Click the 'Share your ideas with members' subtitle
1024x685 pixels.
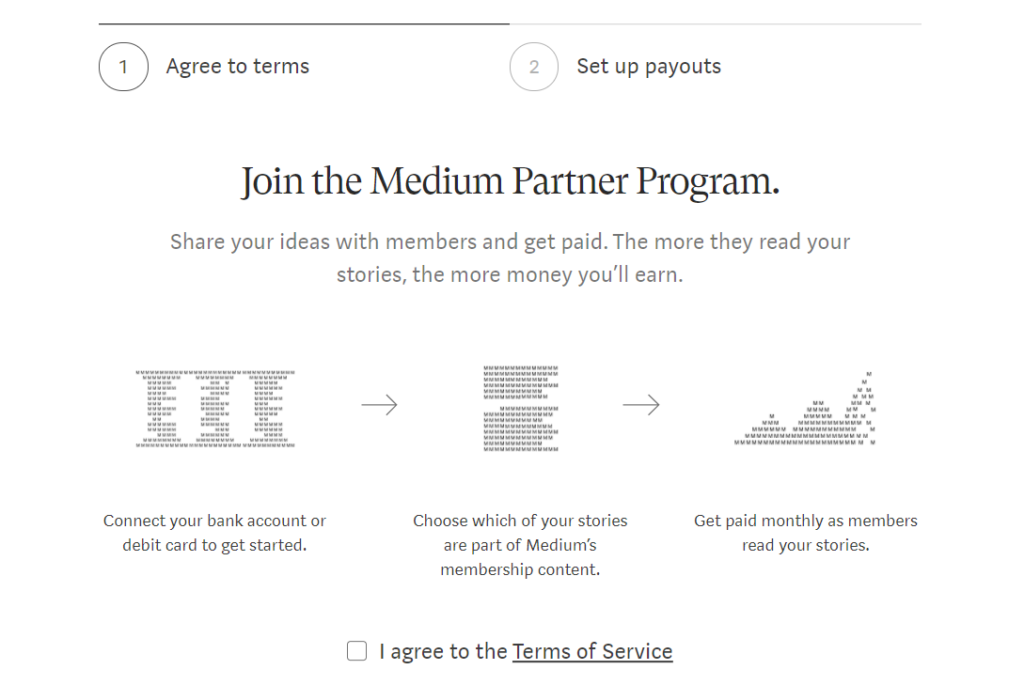[510, 258]
